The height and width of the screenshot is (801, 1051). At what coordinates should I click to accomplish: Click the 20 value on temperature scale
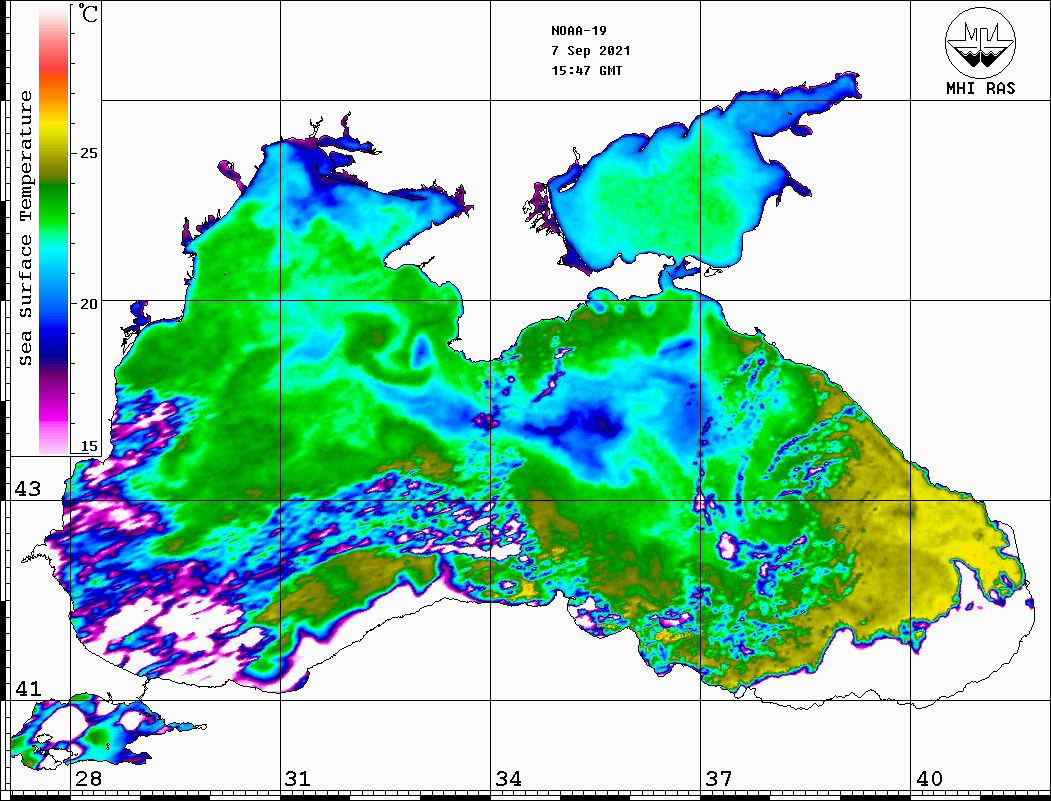(88, 304)
